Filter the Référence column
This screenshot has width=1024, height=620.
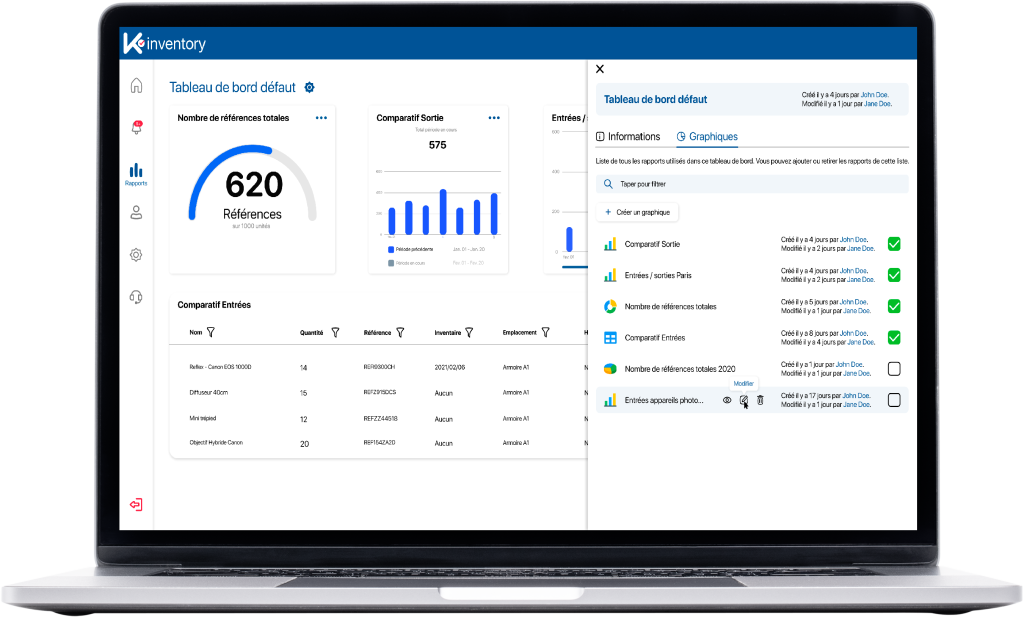pos(400,333)
